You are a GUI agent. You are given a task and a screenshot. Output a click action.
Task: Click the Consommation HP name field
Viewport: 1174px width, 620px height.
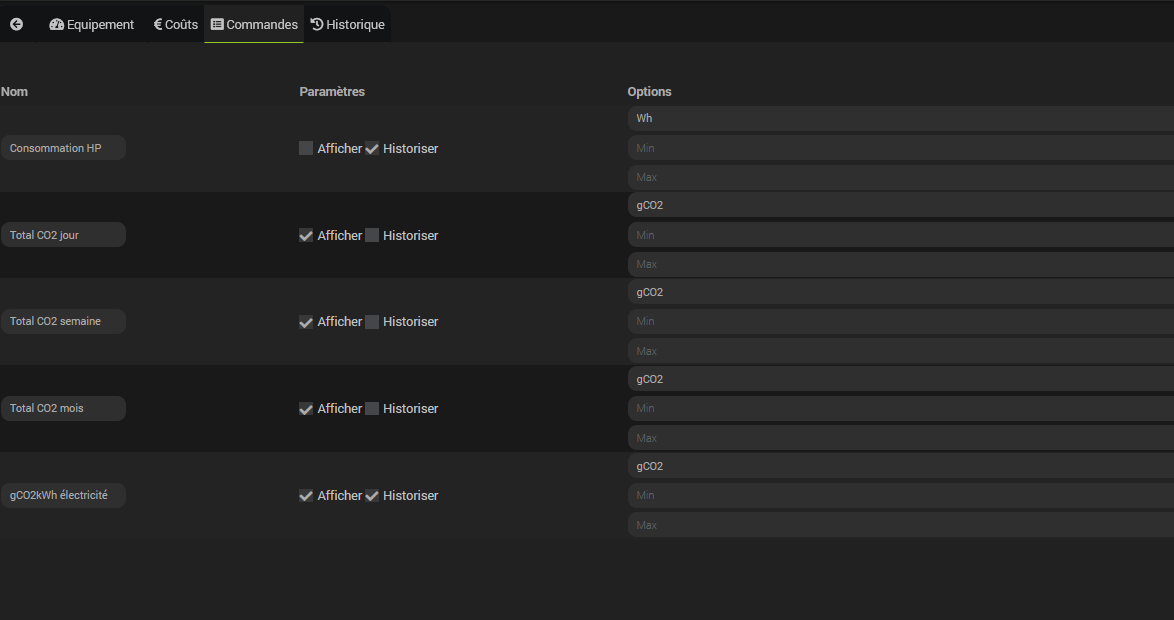[63, 148]
